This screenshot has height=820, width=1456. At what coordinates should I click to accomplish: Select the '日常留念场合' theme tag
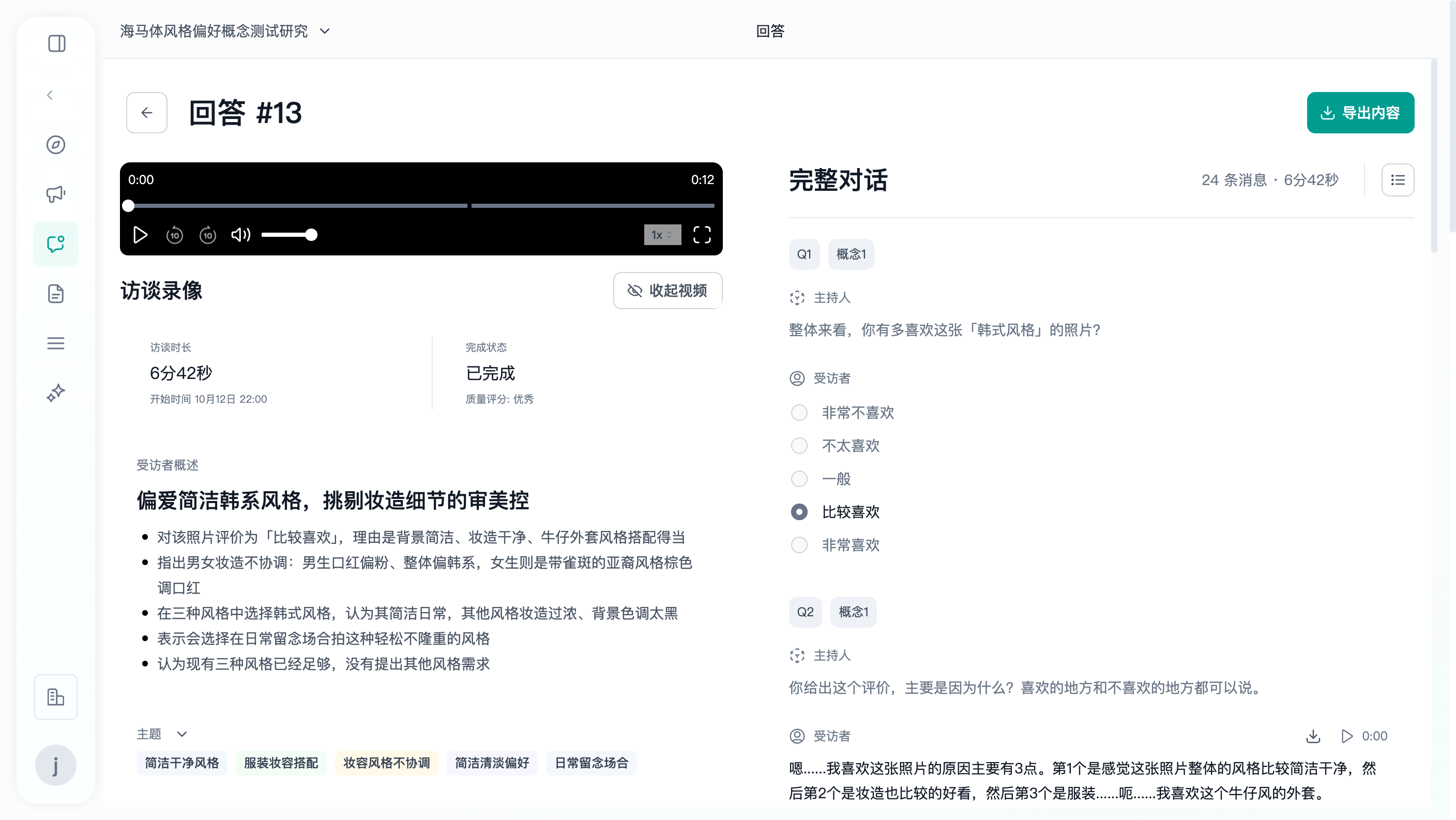tap(591, 763)
